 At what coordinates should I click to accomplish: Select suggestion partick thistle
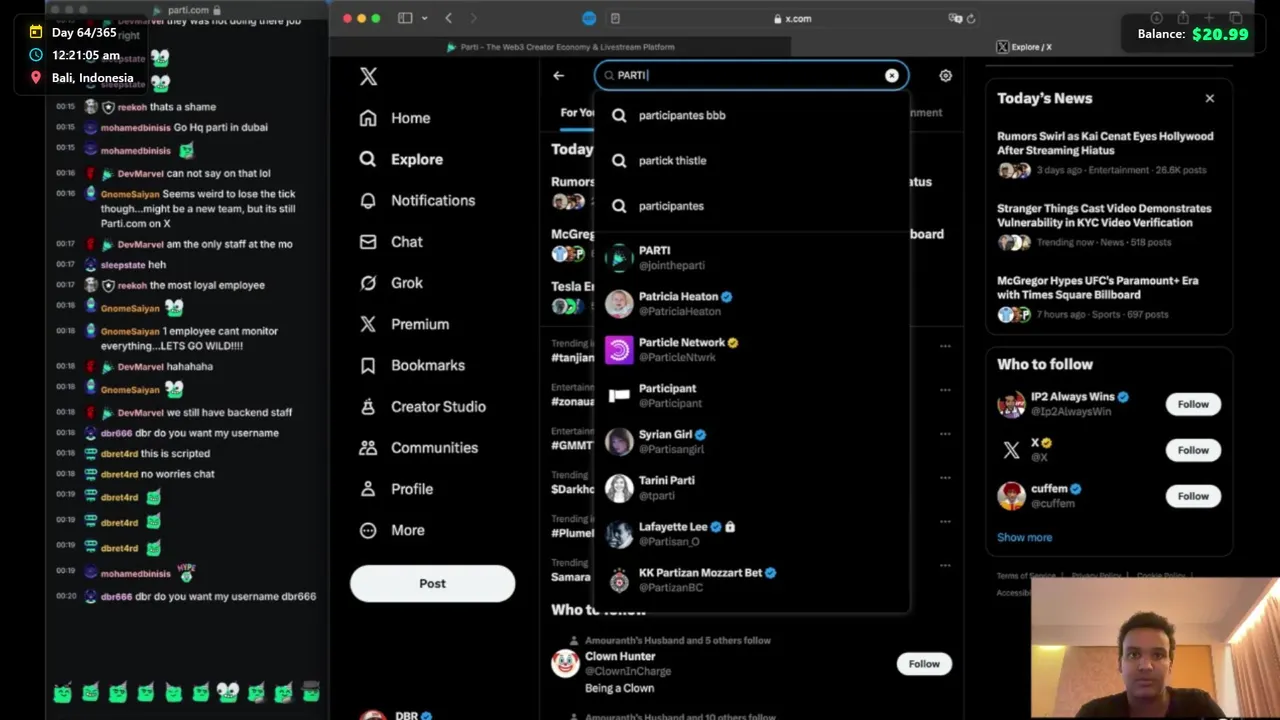751,160
